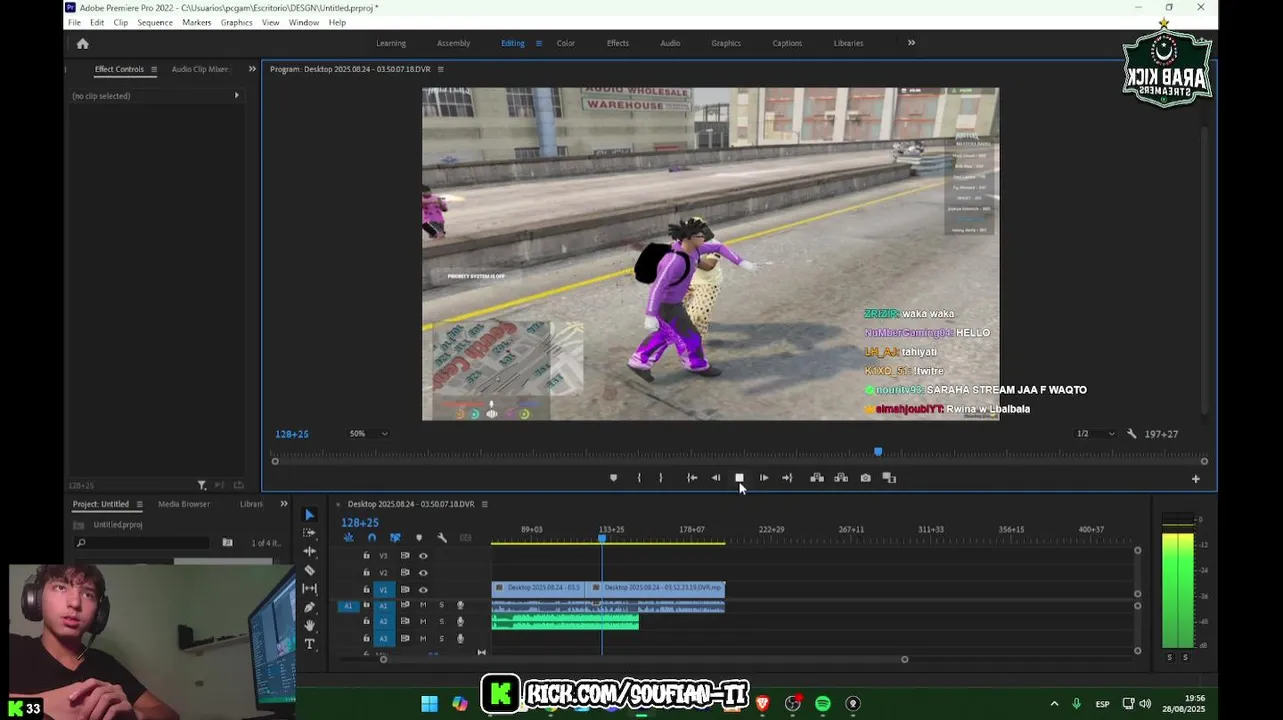Click the Extract button

[841, 478]
